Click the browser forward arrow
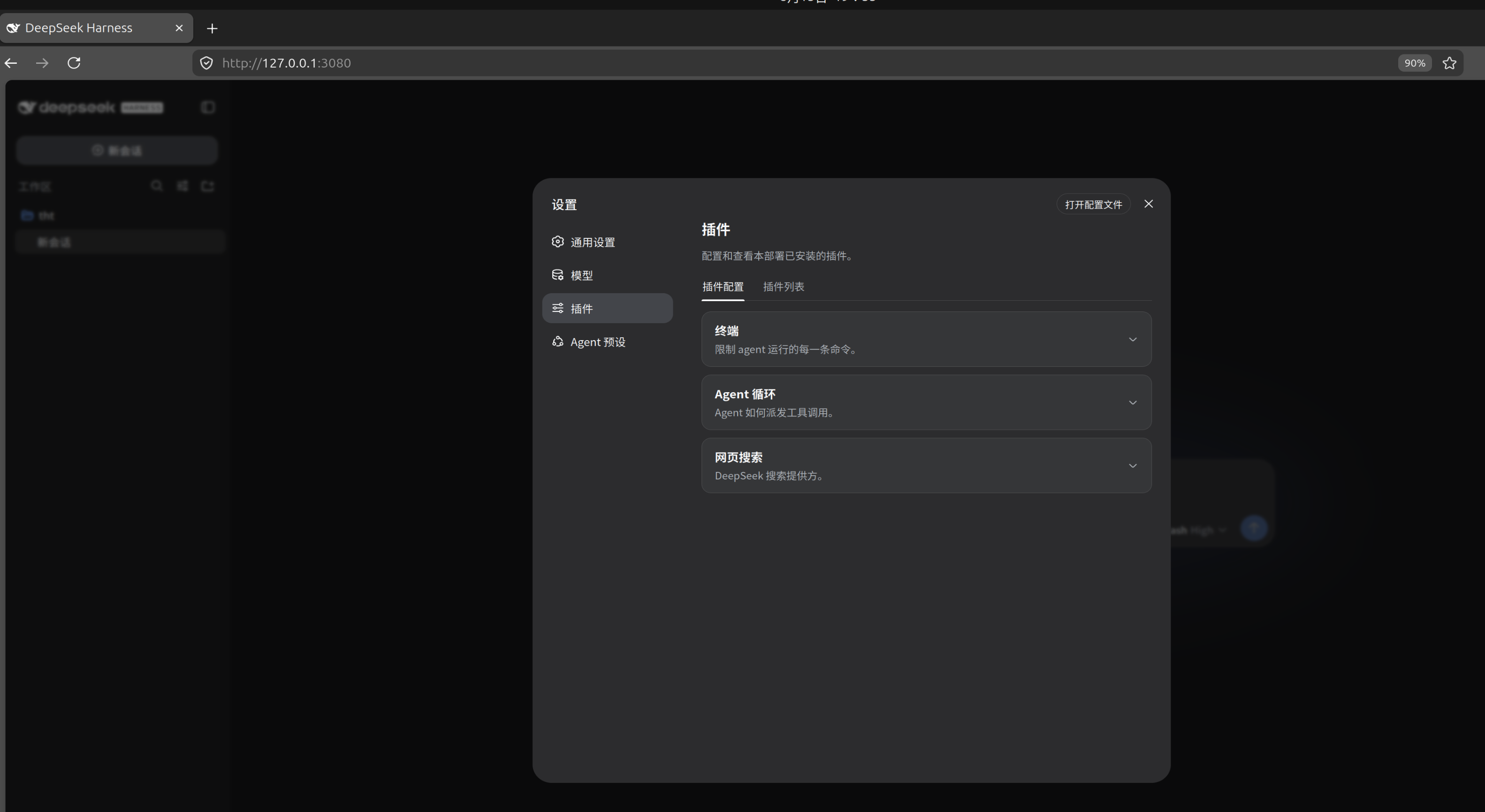The width and height of the screenshot is (1485, 812). pyautogui.click(x=42, y=63)
